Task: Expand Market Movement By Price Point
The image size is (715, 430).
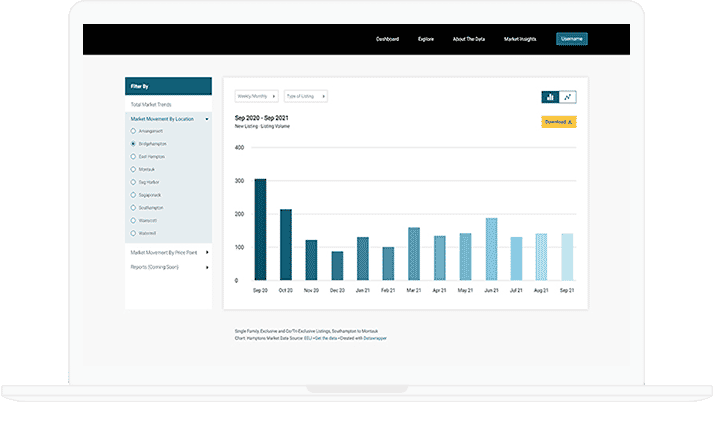Action: [168, 252]
